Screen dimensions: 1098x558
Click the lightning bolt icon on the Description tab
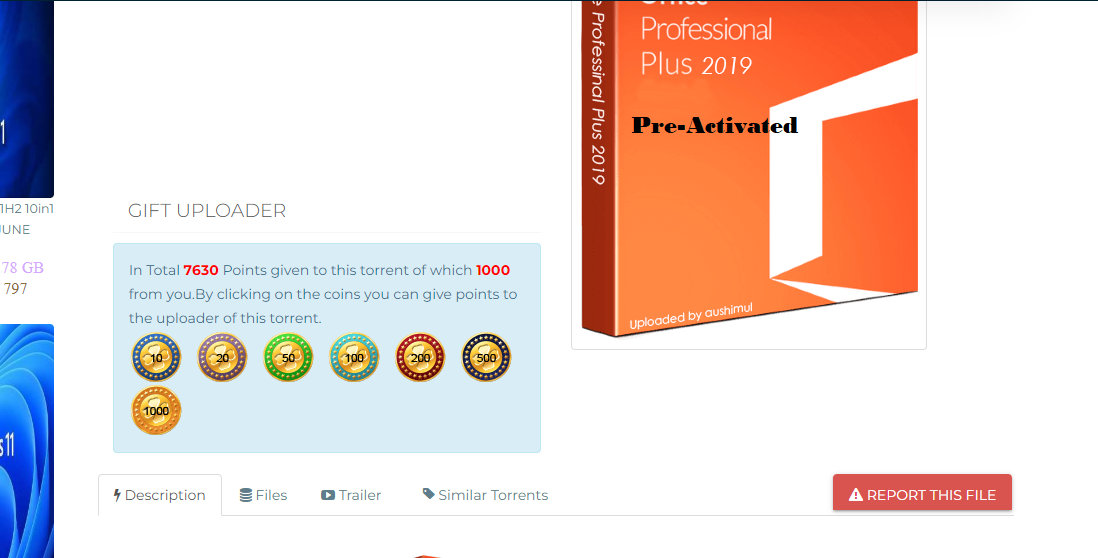(x=117, y=496)
